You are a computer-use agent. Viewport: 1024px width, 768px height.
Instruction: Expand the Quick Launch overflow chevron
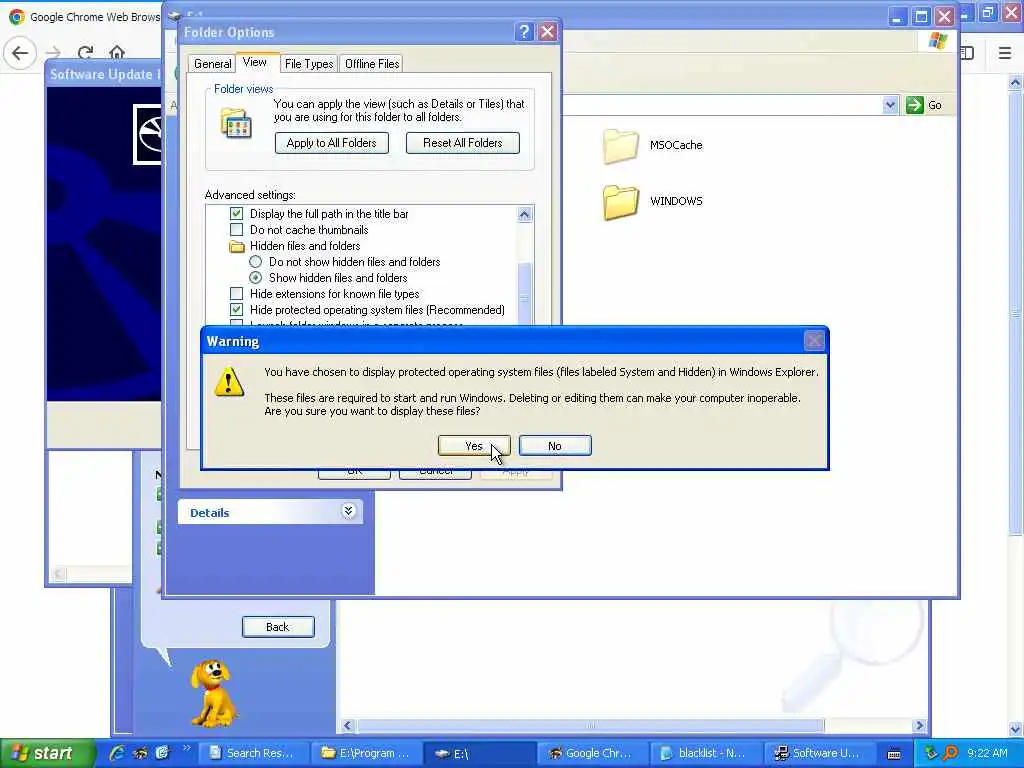pos(186,748)
